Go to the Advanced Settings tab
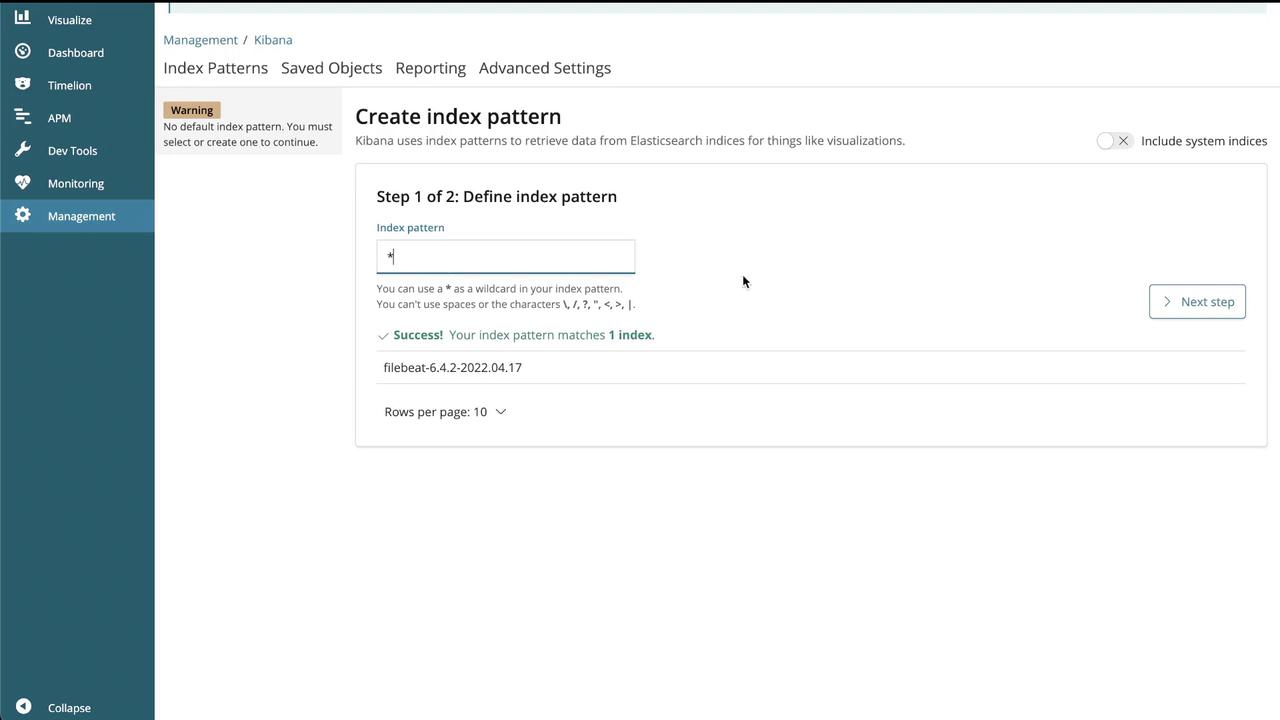The height and width of the screenshot is (720, 1280). coord(544,68)
